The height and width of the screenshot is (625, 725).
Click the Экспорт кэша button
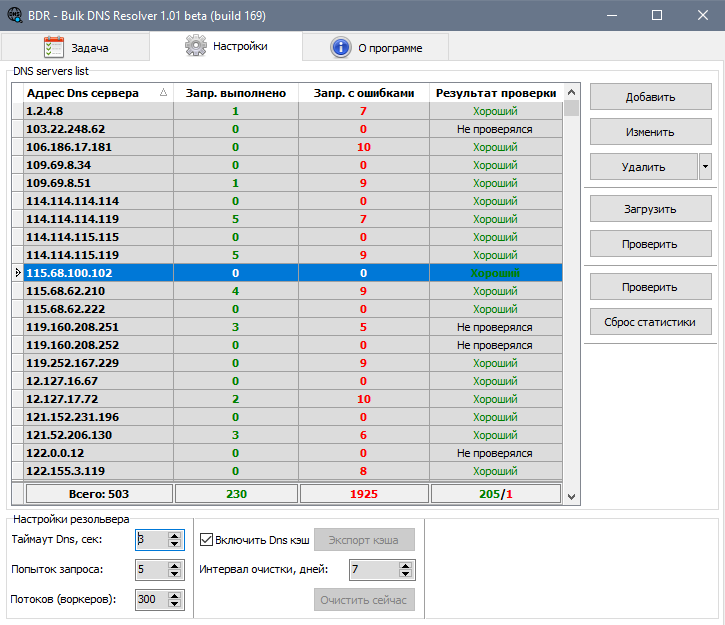pyautogui.click(x=364, y=539)
